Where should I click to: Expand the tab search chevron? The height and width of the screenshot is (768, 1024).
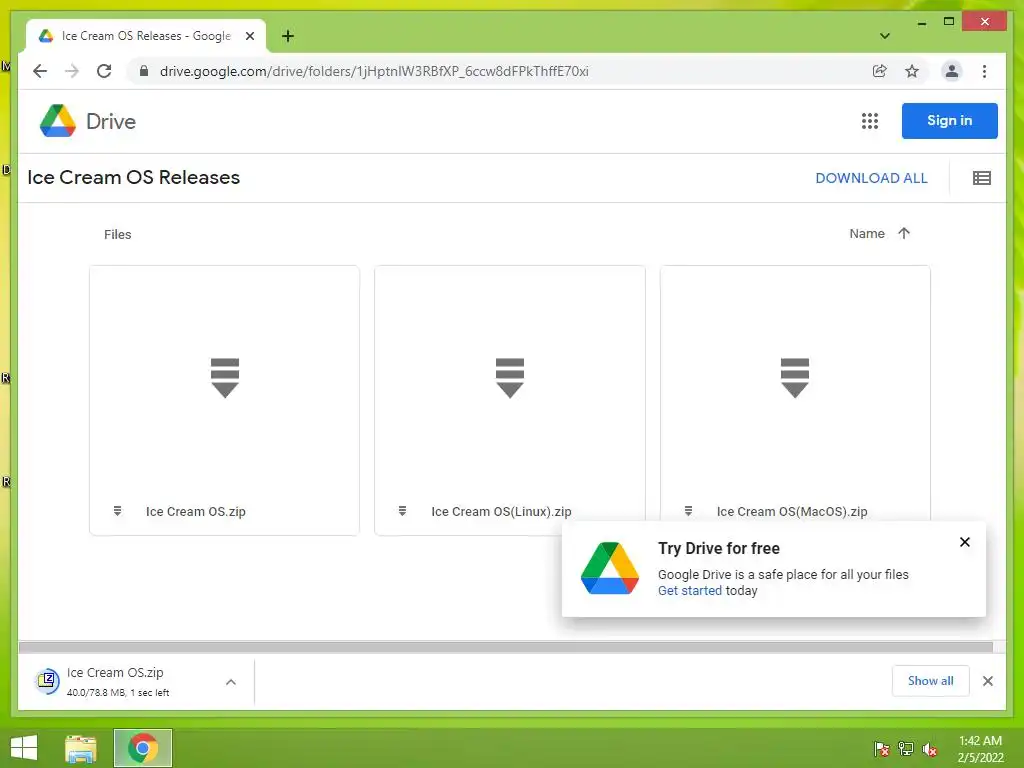point(885,36)
